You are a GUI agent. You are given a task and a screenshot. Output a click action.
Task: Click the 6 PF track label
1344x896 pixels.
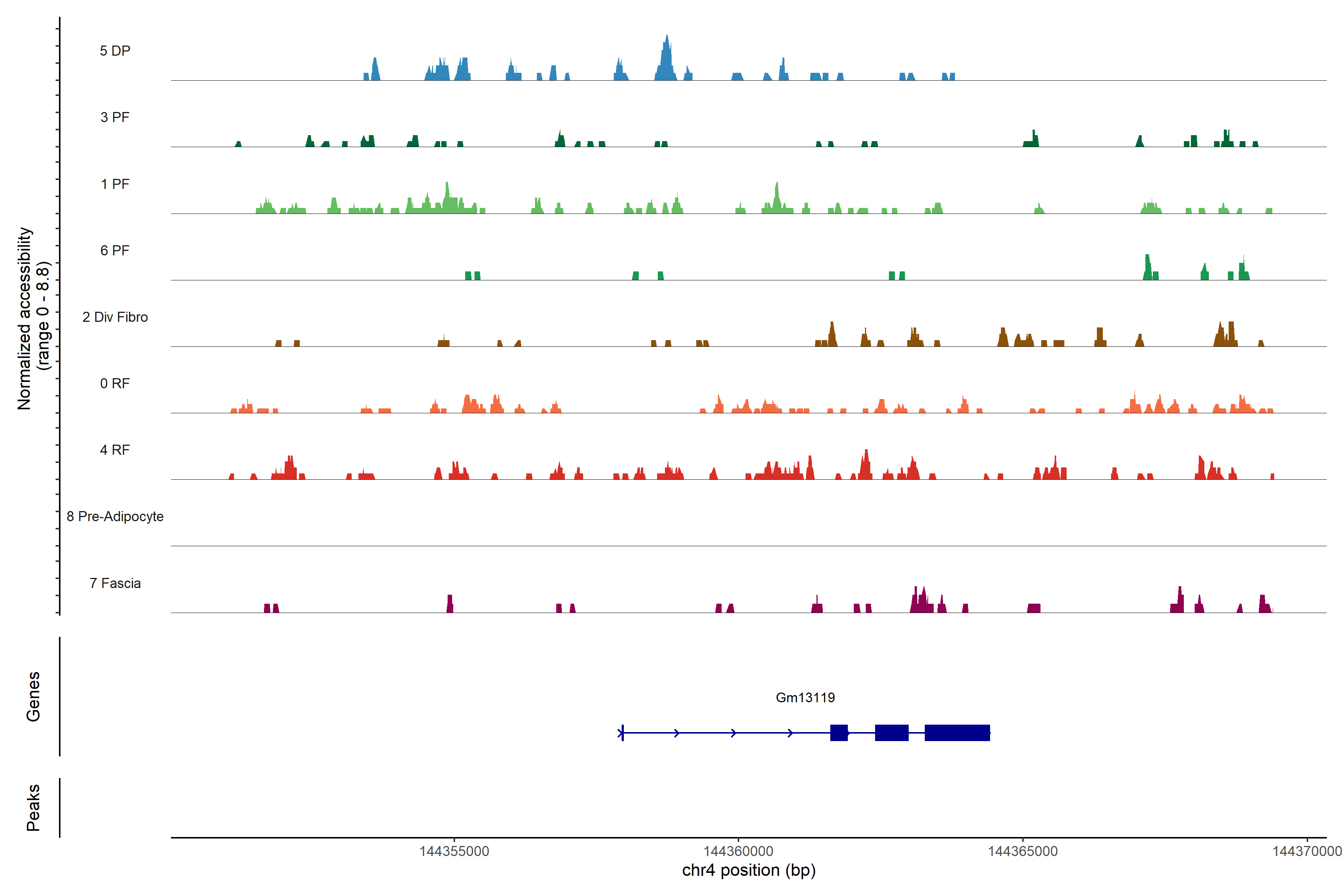115,250
